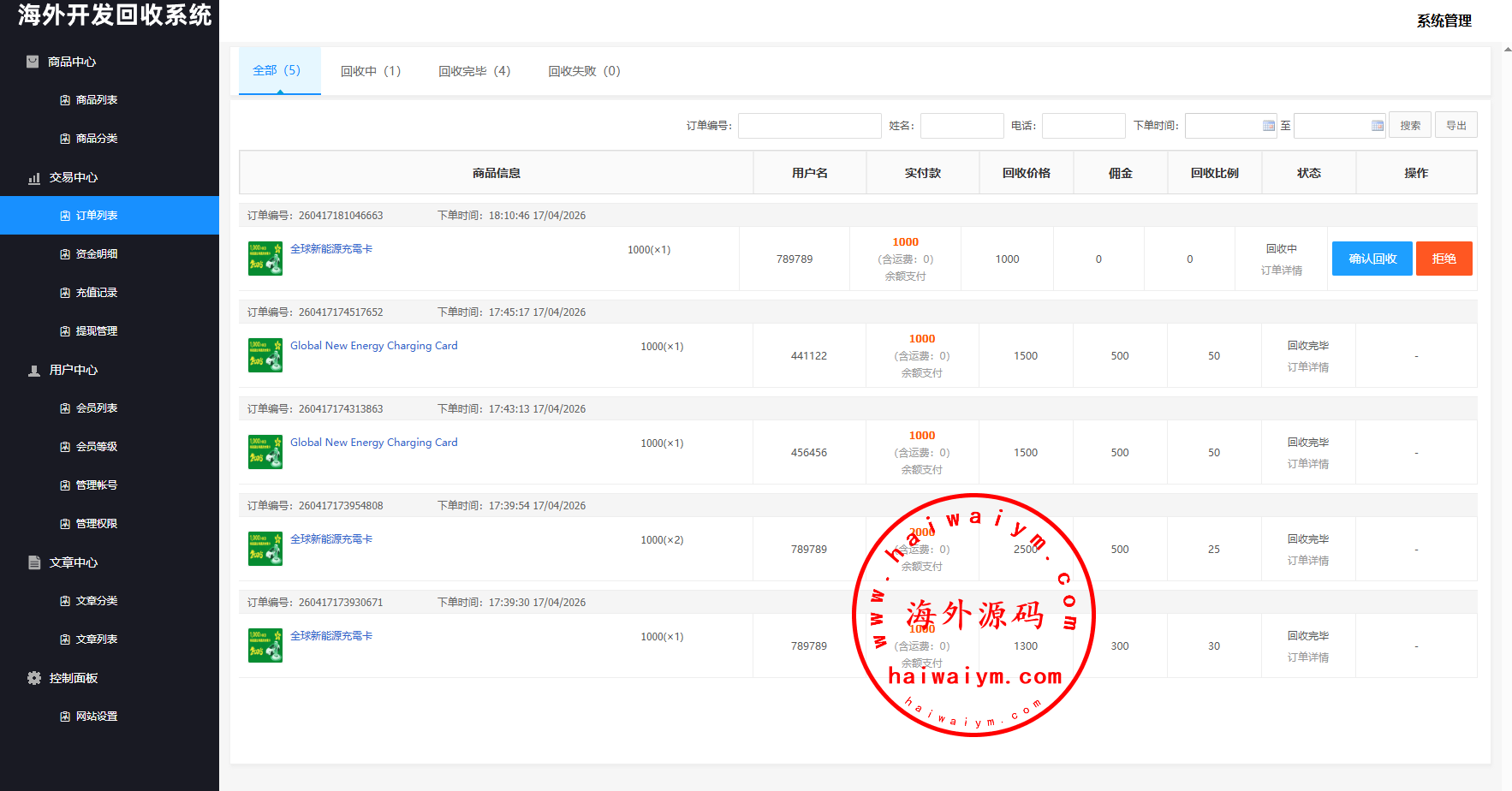1512x791 pixels.
Task: Expand the 商品中心 menu group
Action: point(72,62)
